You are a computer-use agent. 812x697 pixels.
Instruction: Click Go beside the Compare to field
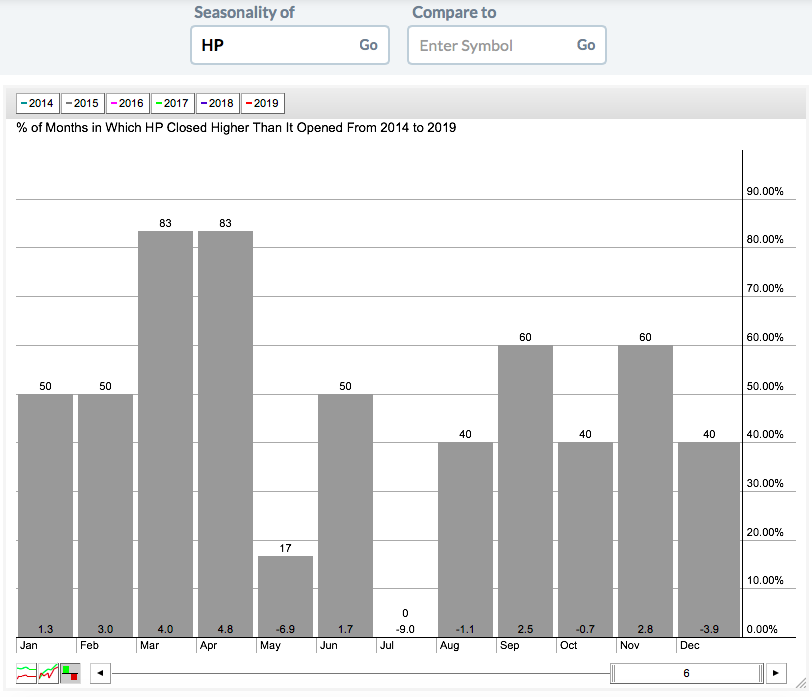coord(586,45)
